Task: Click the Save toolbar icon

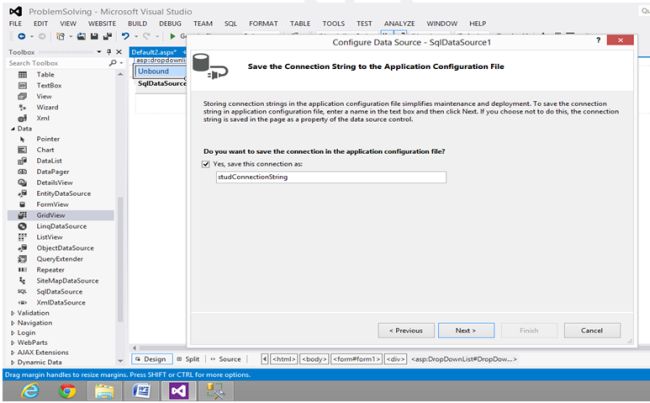Action: pyautogui.click(x=94, y=36)
